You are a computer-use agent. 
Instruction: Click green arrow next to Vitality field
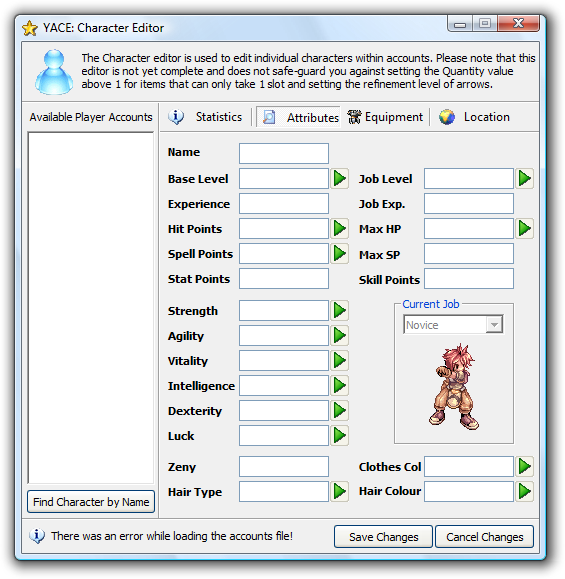(339, 361)
